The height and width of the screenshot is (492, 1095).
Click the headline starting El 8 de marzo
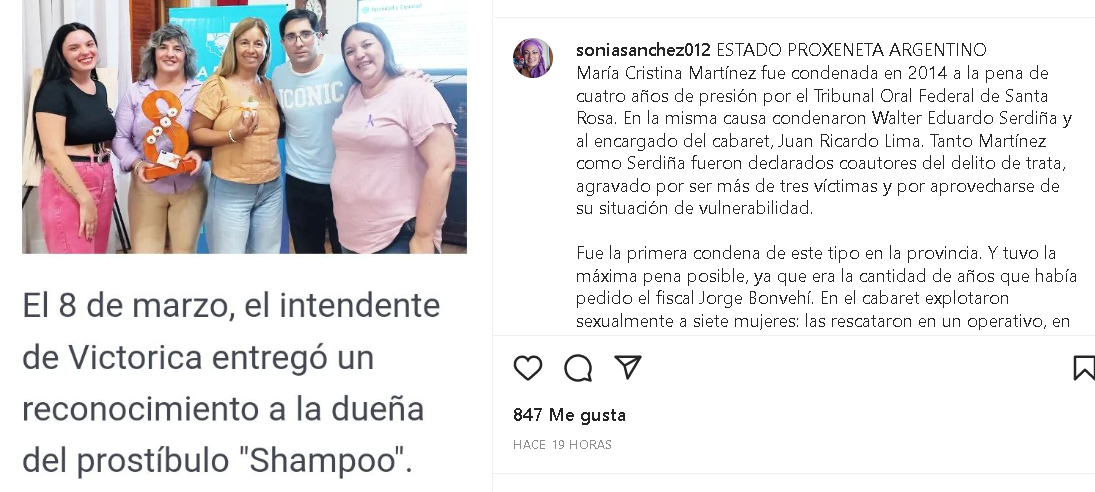tap(231, 382)
